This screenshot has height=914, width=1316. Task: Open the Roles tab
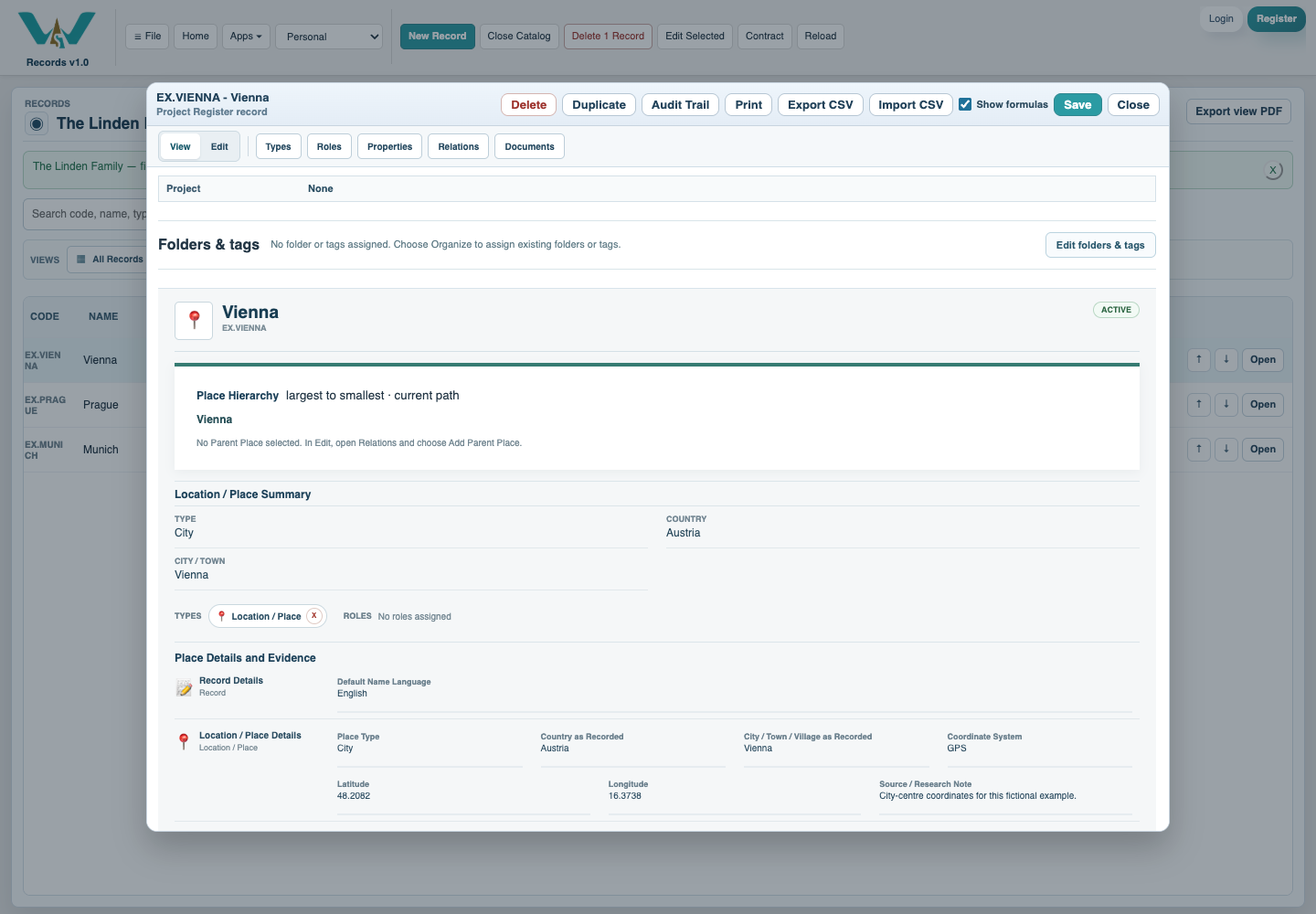329,146
